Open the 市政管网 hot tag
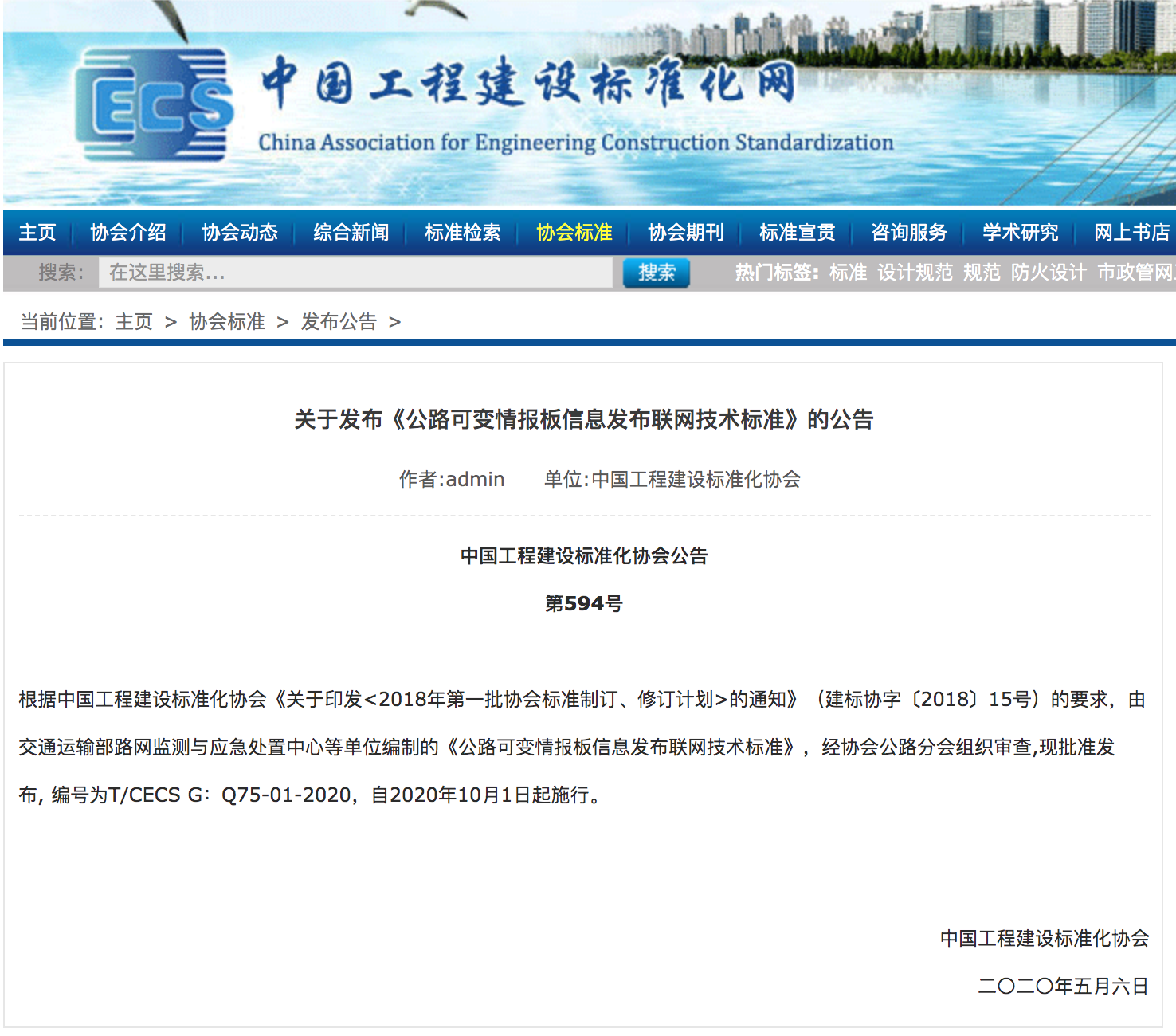 point(1135,273)
